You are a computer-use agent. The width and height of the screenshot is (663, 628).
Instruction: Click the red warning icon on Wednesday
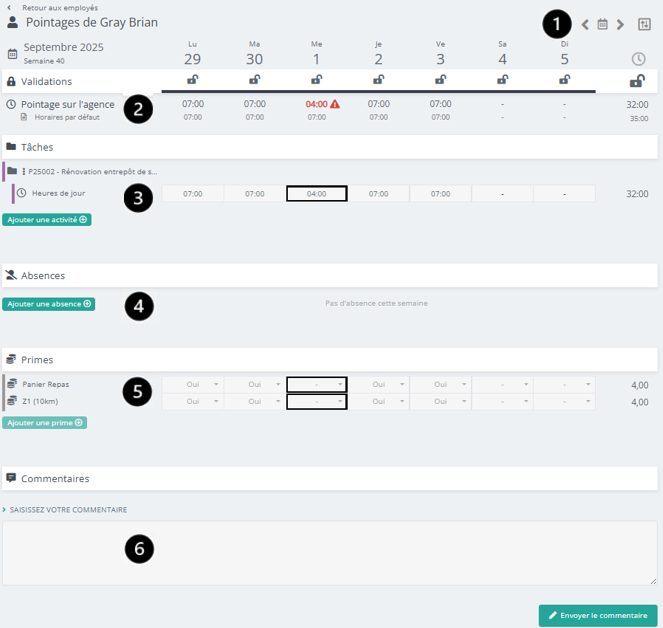tap(335, 104)
